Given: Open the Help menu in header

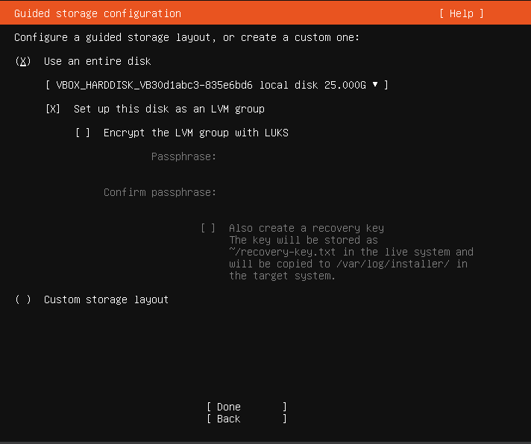Looking at the screenshot, I should pyautogui.click(x=462, y=14).
